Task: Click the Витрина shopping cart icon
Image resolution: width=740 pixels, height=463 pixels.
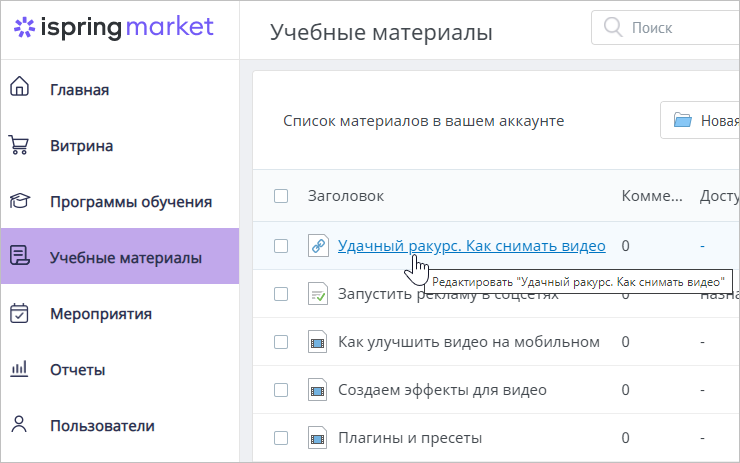Action: (19, 145)
